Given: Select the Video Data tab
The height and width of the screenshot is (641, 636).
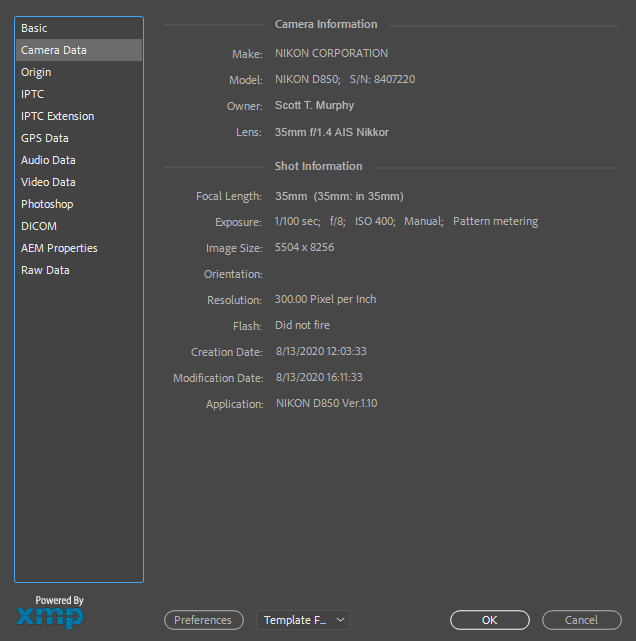Looking at the screenshot, I should point(48,182).
